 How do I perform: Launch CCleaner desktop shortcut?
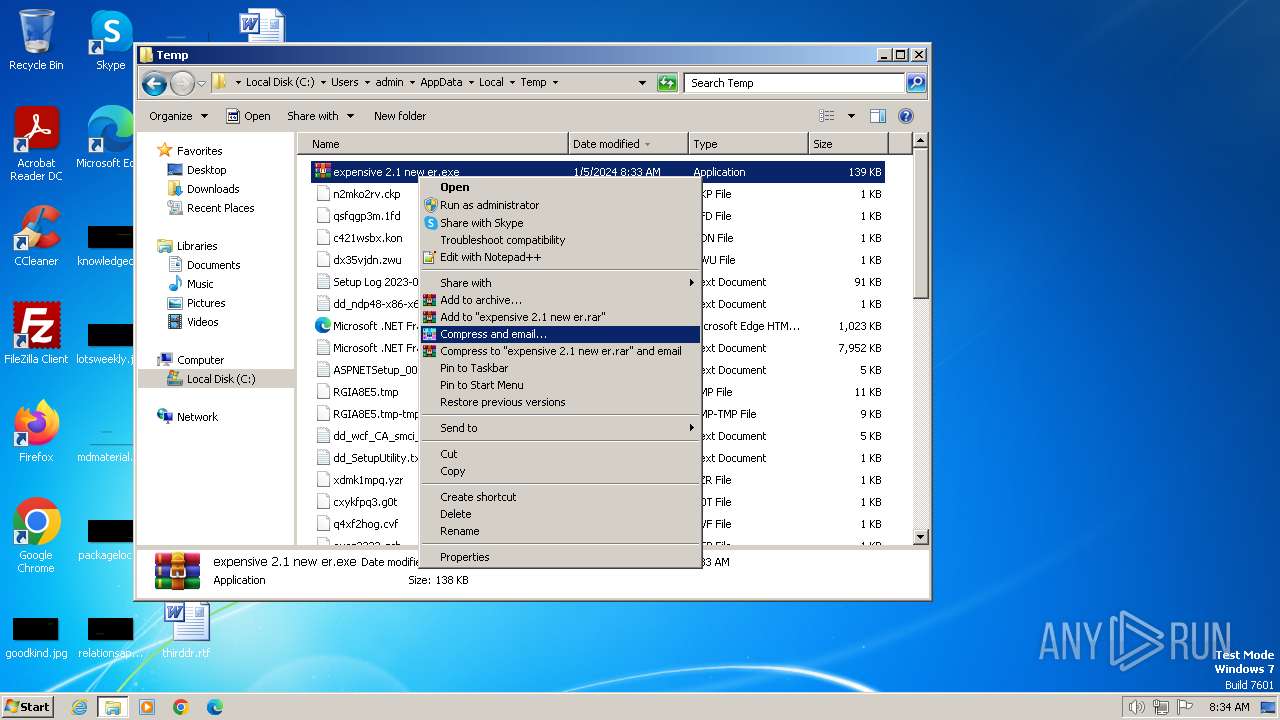click(36, 236)
